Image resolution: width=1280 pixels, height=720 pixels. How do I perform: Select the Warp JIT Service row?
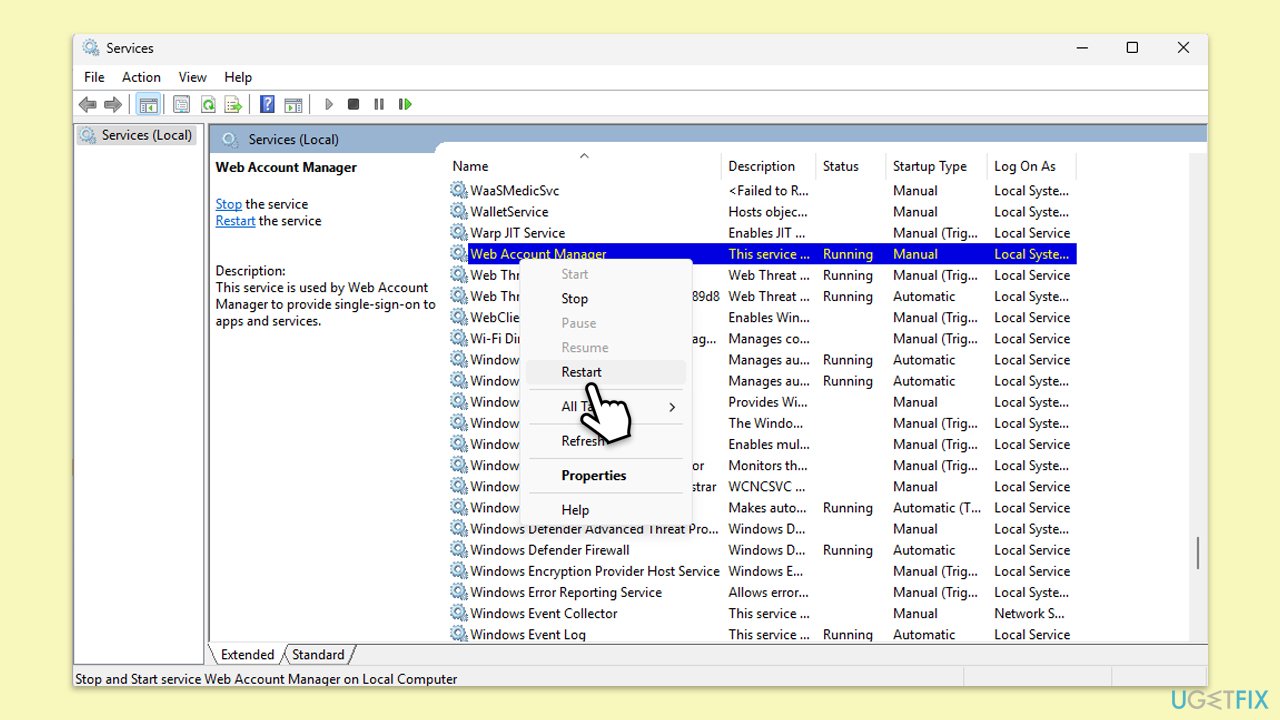[762, 232]
